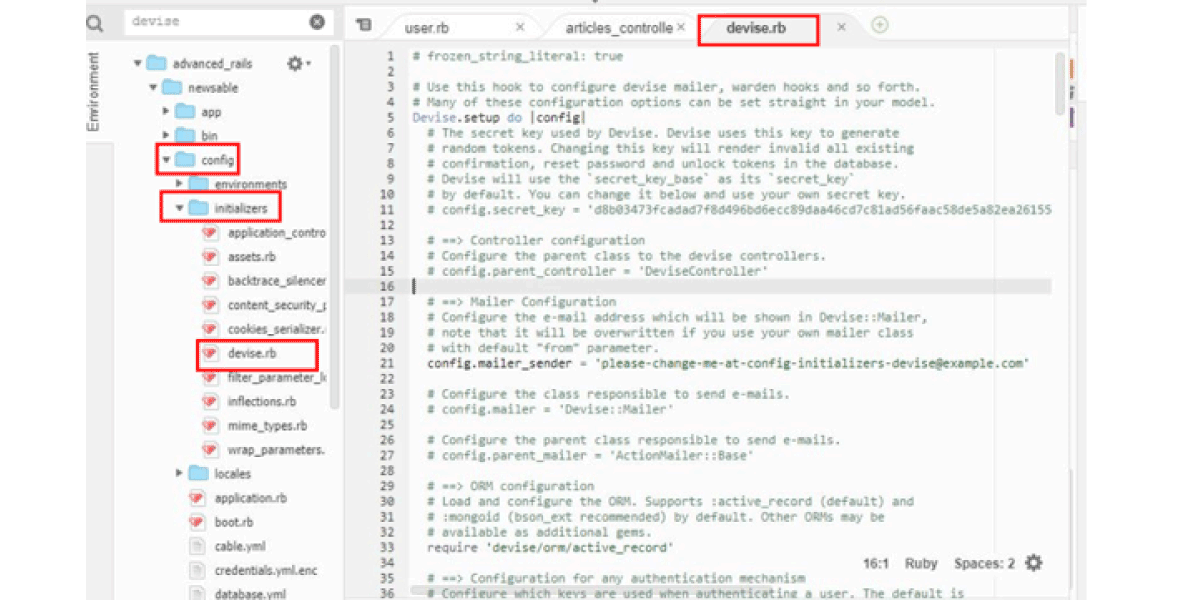Screen dimensions: 1200x600
Task: Click file icon beside credentials.yml.enc
Action: (x=197, y=570)
